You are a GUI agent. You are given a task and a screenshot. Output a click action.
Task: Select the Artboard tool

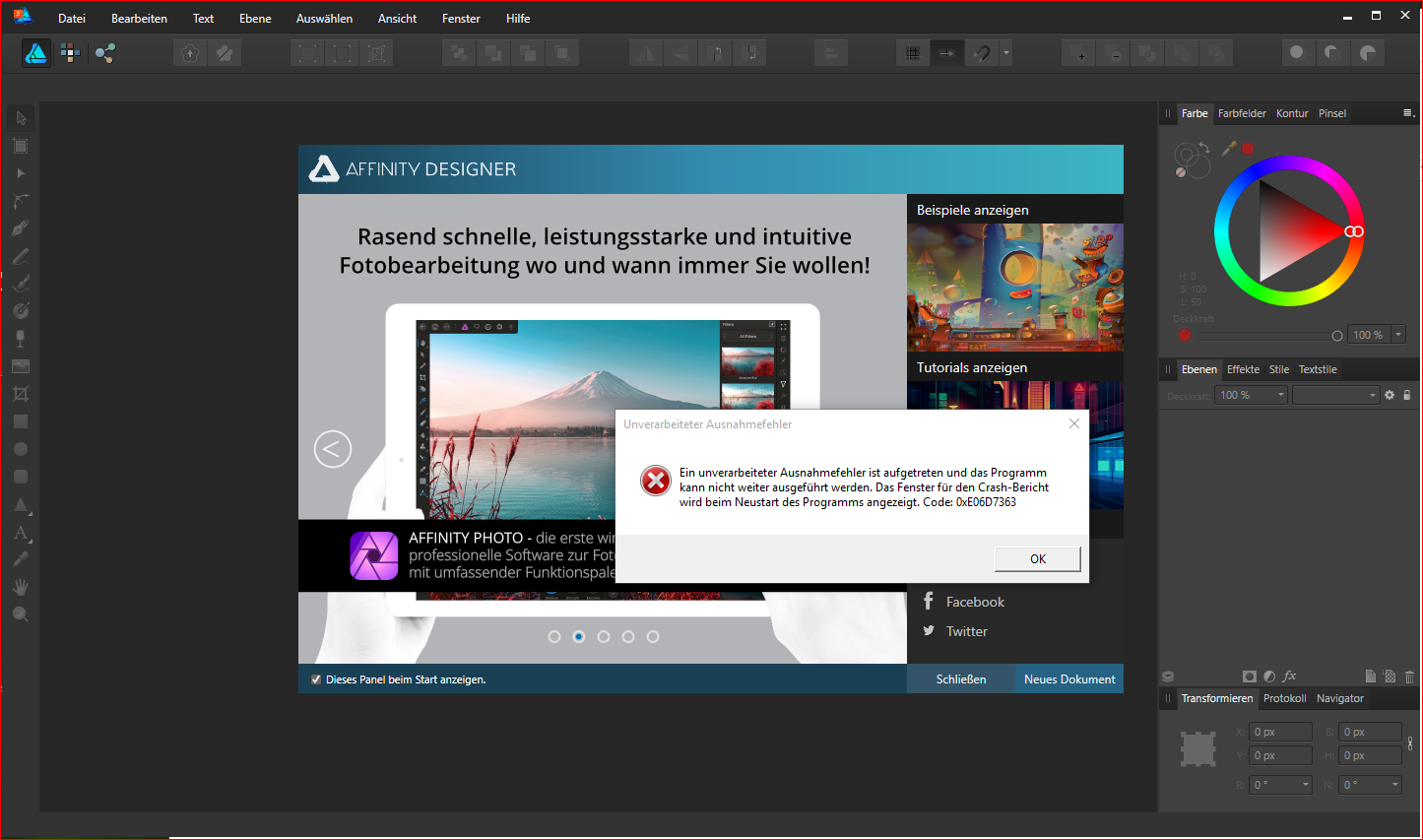[21, 146]
